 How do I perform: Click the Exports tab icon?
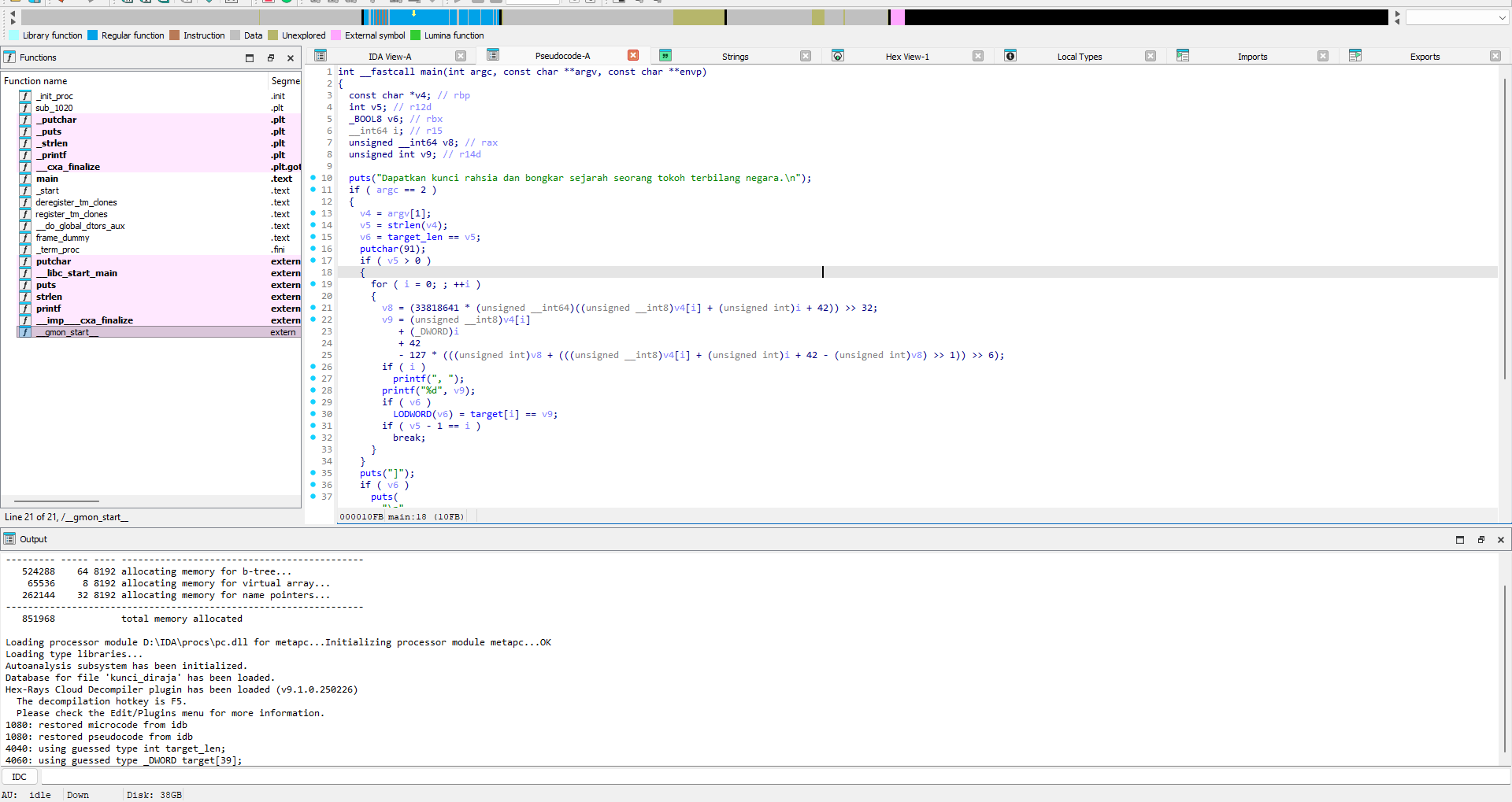click(1355, 56)
